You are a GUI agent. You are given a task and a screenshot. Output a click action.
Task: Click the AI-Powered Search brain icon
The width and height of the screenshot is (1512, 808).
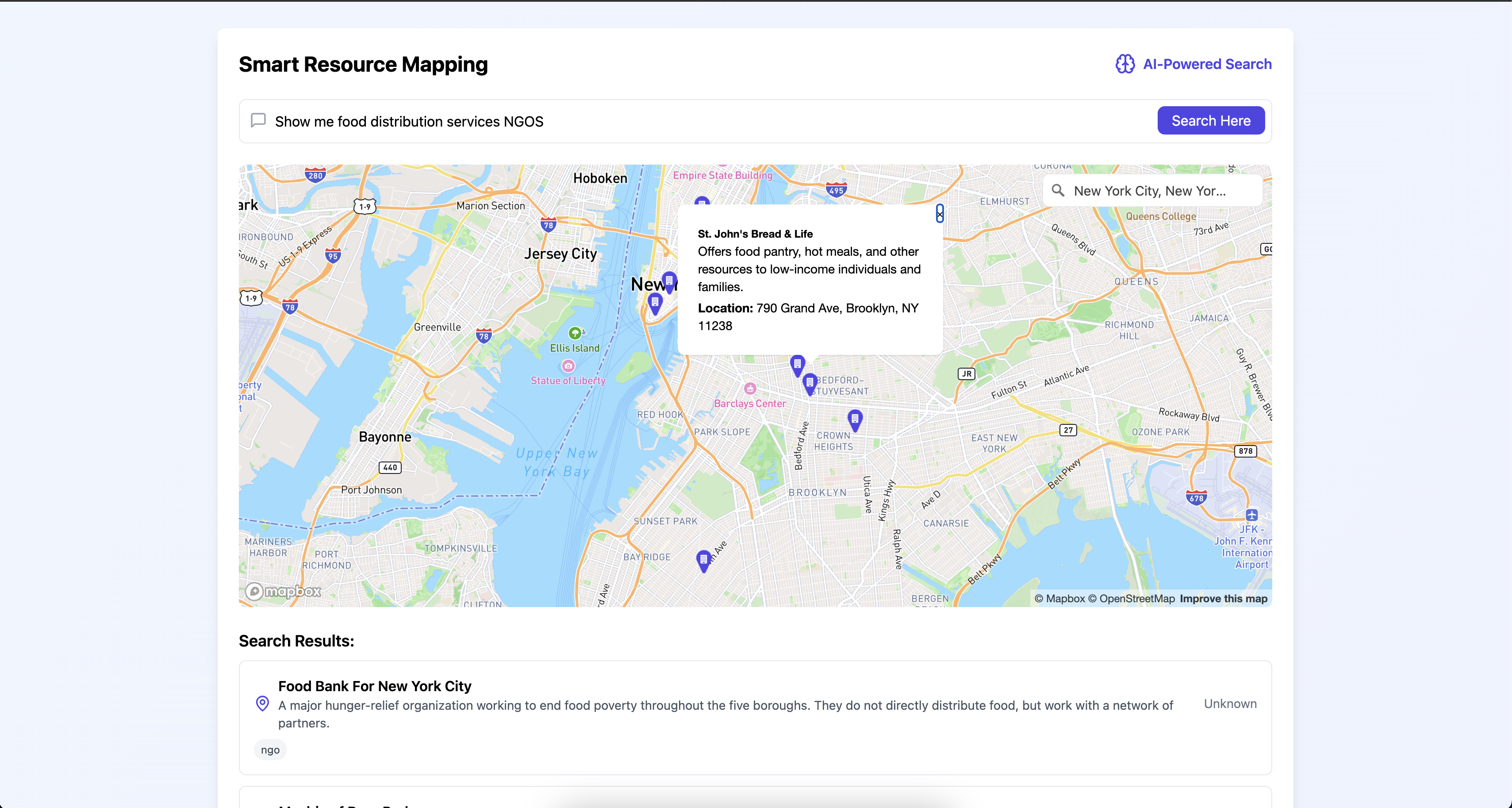(x=1124, y=64)
